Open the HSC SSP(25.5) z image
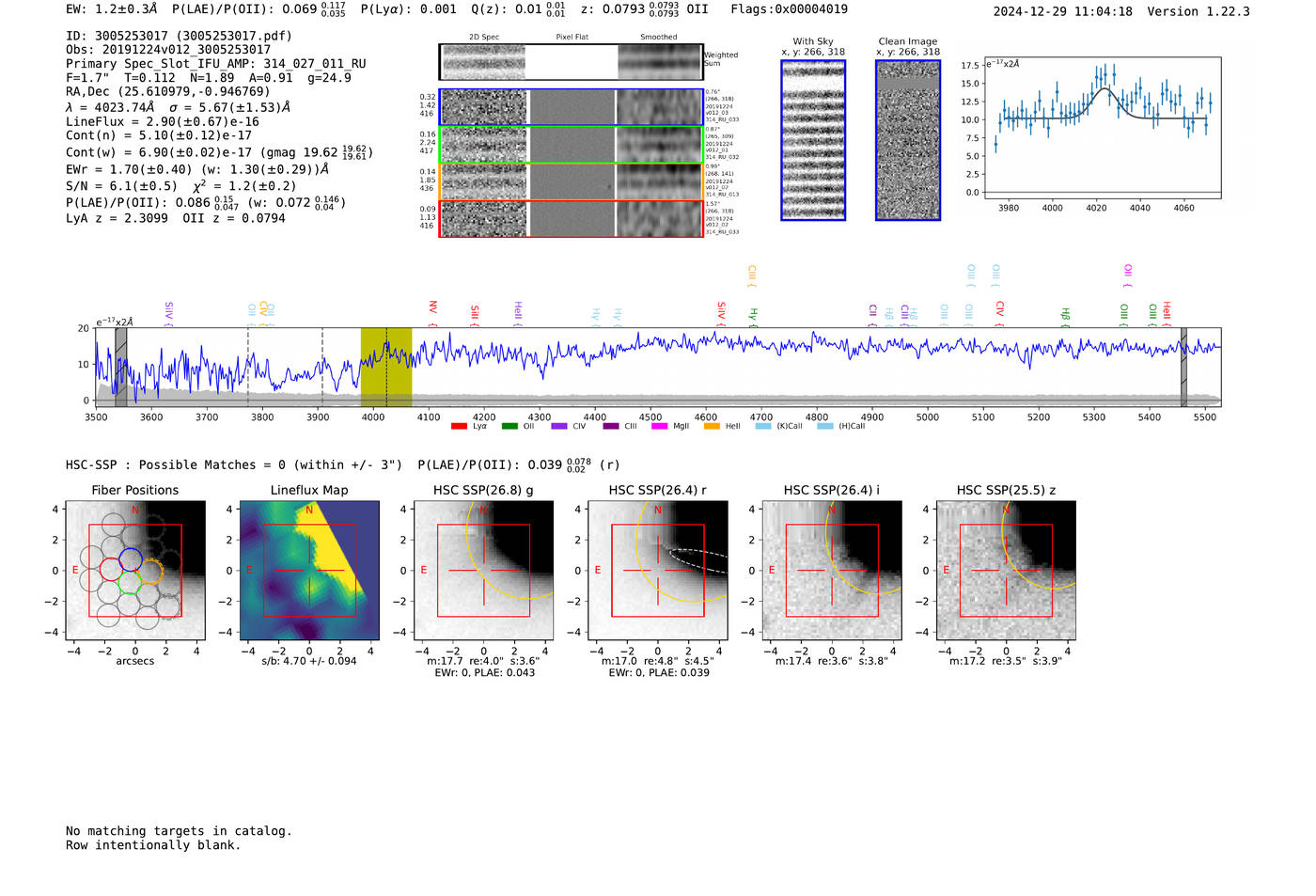 coord(1006,571)
